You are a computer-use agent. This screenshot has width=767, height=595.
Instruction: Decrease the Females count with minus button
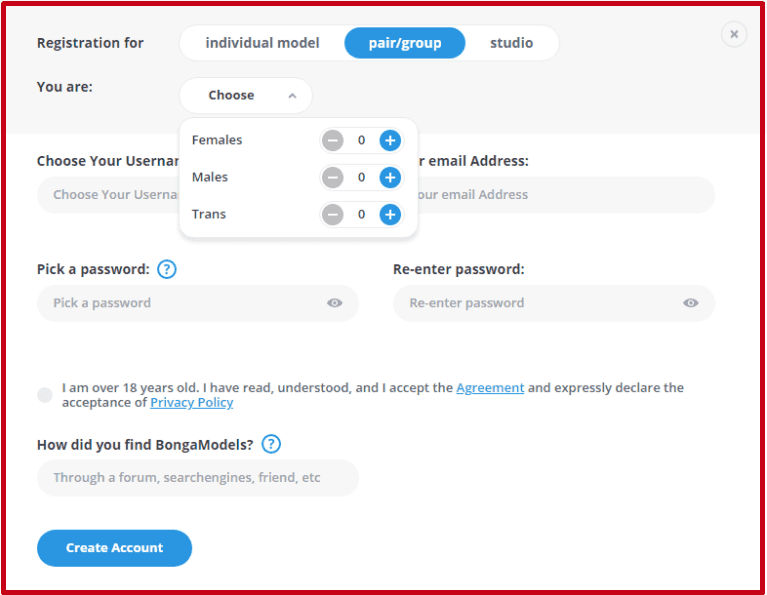[333, 141]
